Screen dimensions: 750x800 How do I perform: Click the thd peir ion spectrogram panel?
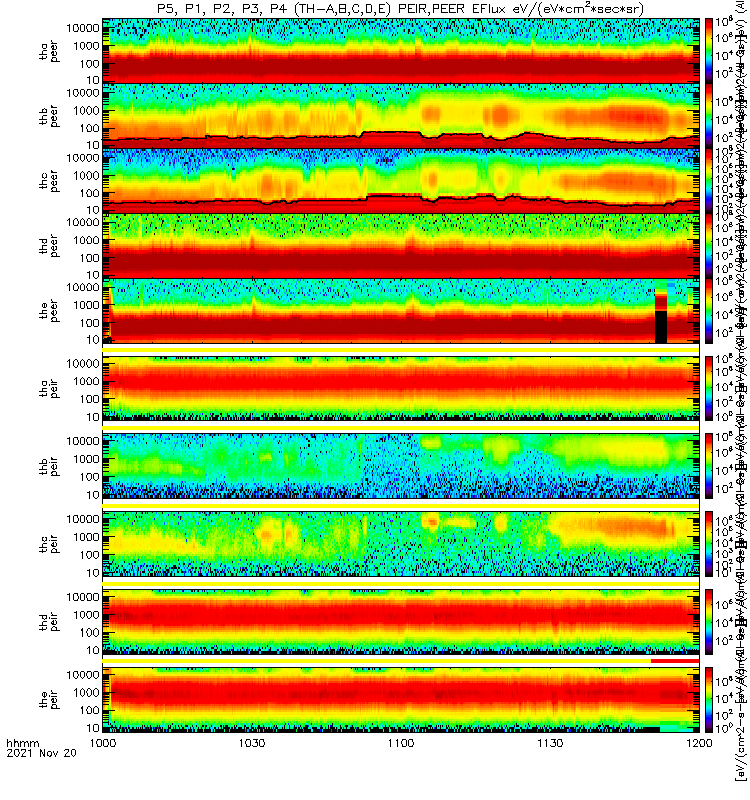point(401,621)
